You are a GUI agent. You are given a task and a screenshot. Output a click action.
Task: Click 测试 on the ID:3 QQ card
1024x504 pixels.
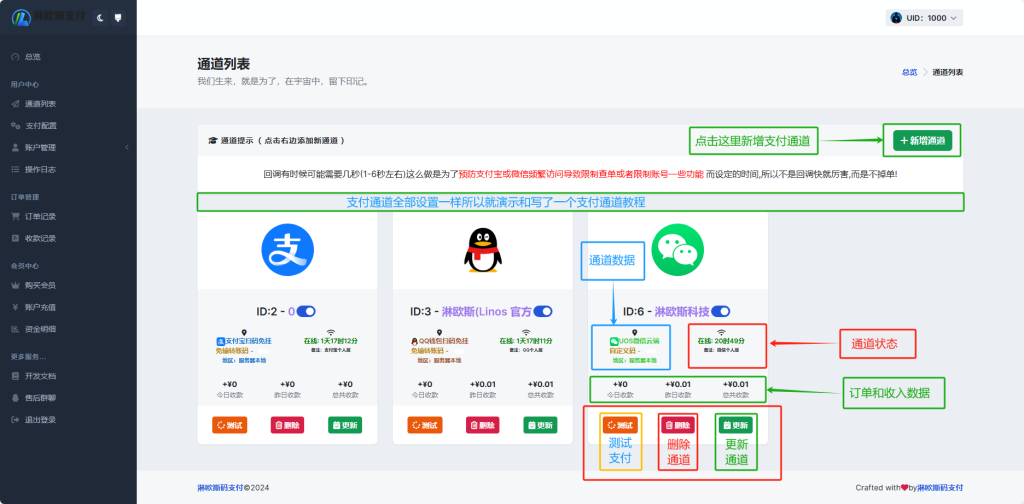coord(424,425)
